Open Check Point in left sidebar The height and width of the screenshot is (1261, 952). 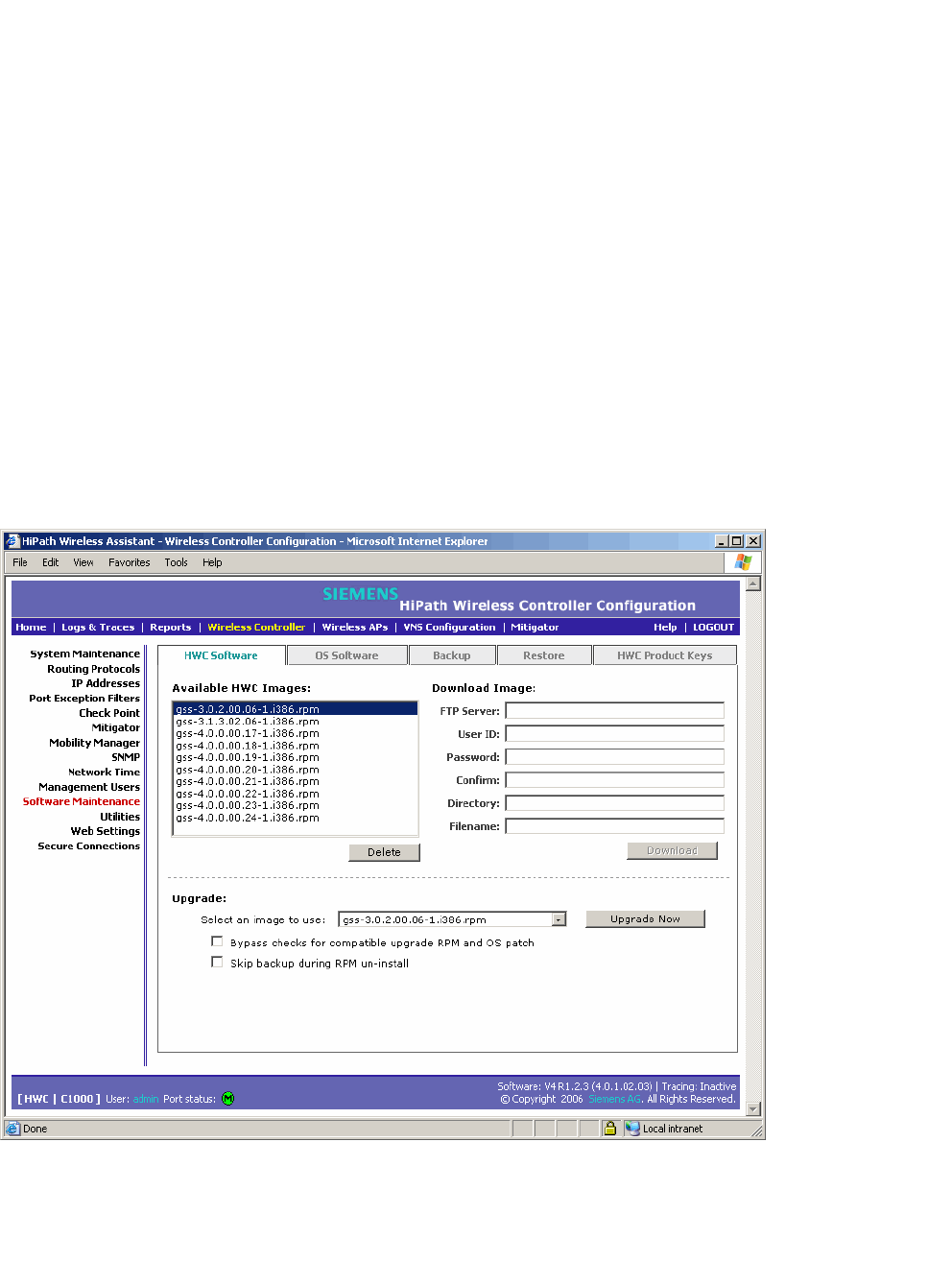coord(109,713)
